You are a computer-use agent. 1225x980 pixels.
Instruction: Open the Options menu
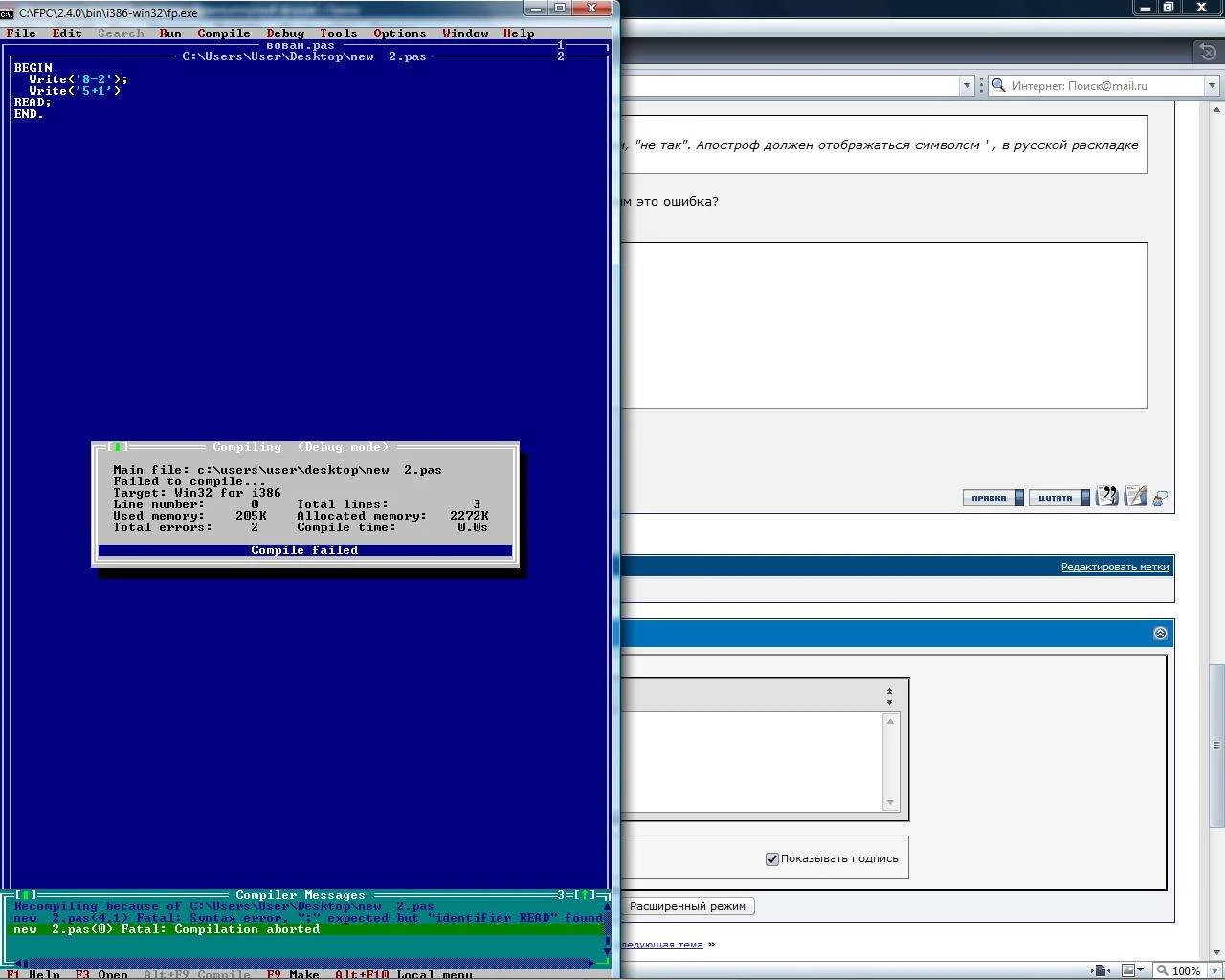point(400,33)
